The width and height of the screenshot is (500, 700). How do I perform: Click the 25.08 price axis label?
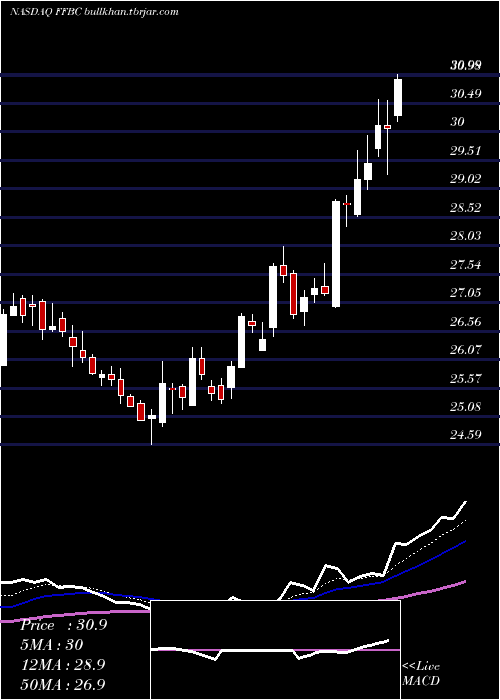pos(466,407)
